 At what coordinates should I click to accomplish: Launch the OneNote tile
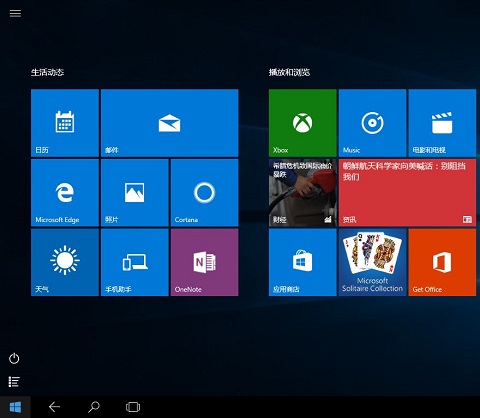tap(204, 262)
